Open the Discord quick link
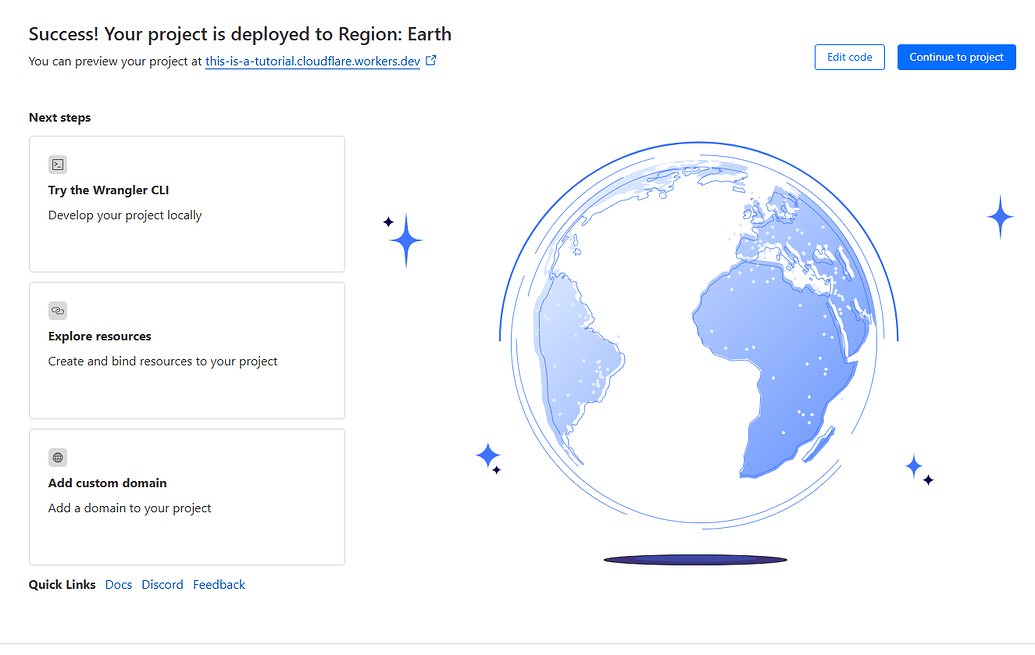 (x=162, y=584)
